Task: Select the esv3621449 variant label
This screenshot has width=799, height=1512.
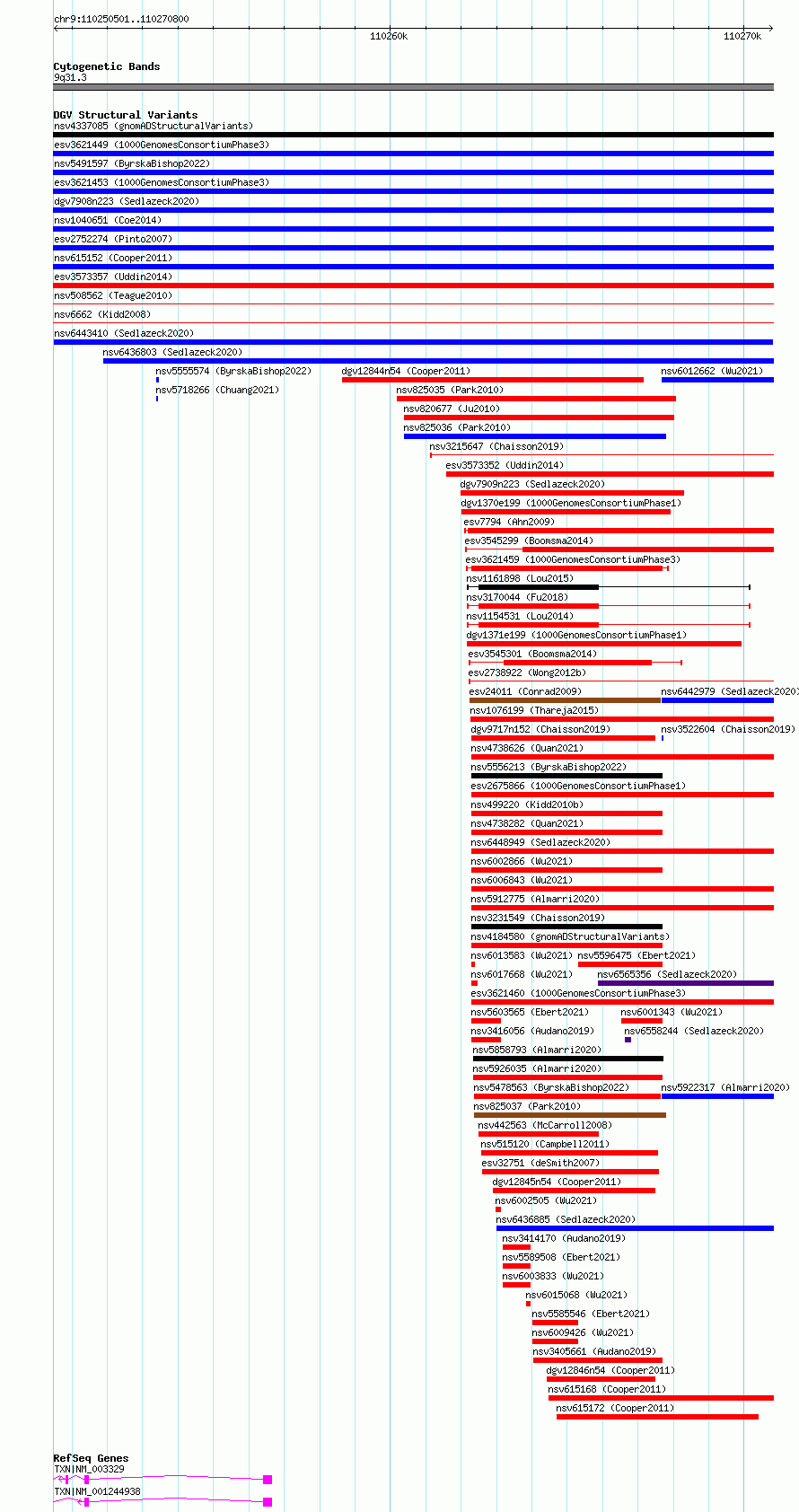Action: (x=162, y=145)
